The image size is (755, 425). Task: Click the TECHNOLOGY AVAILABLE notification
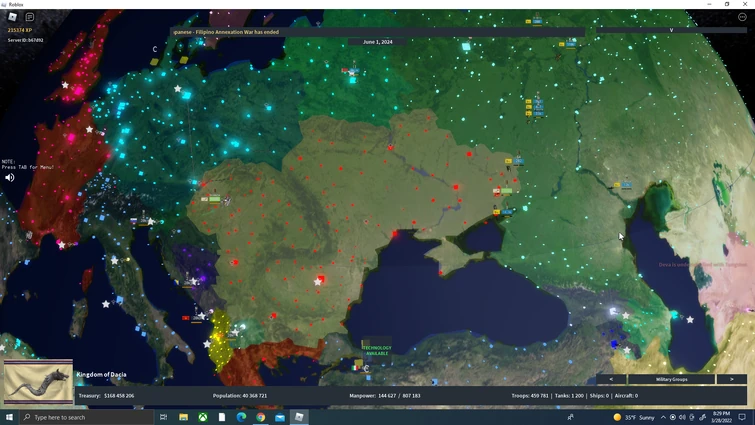point(377,350)
